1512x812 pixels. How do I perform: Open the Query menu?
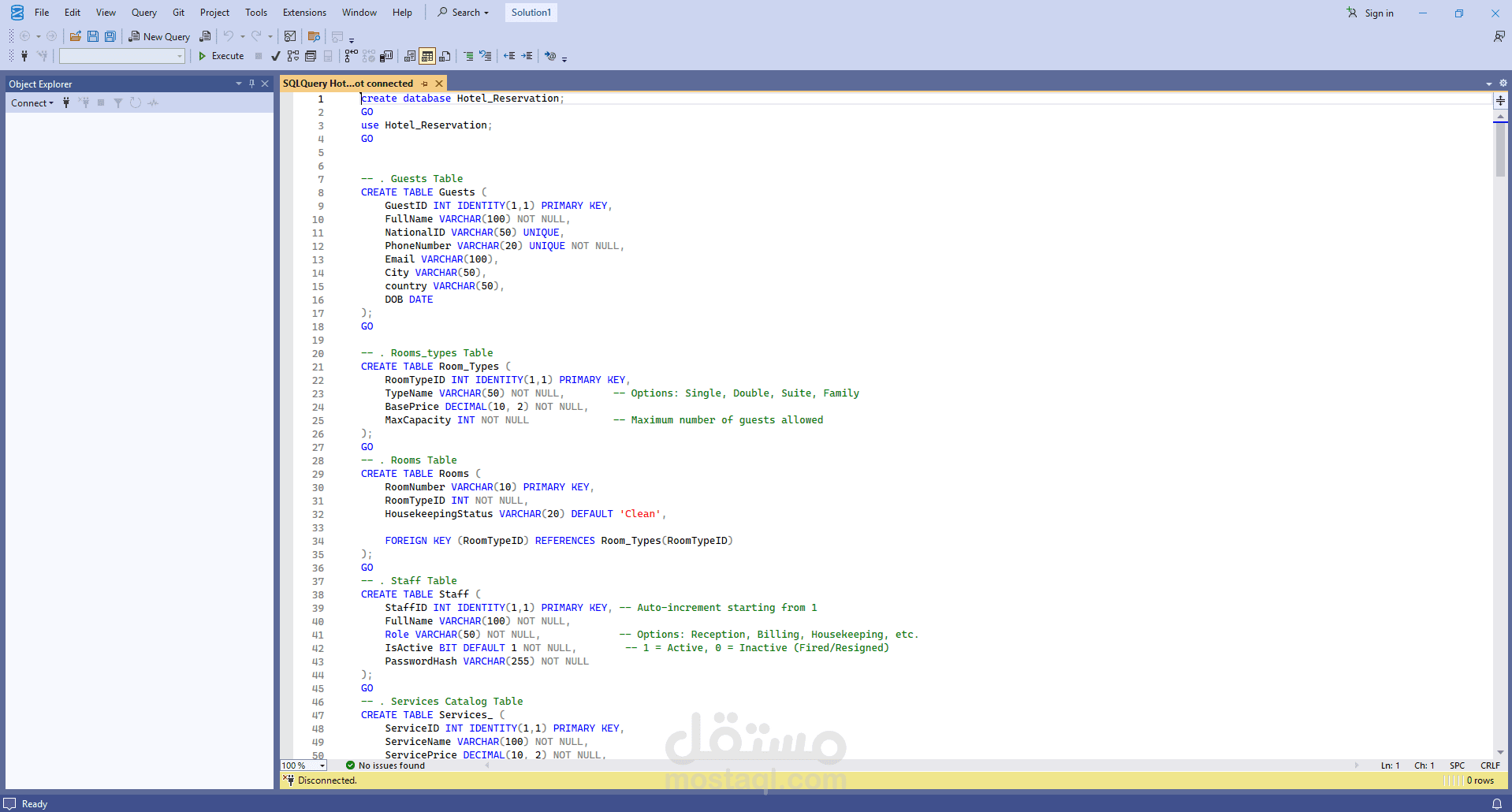[143, 13]
